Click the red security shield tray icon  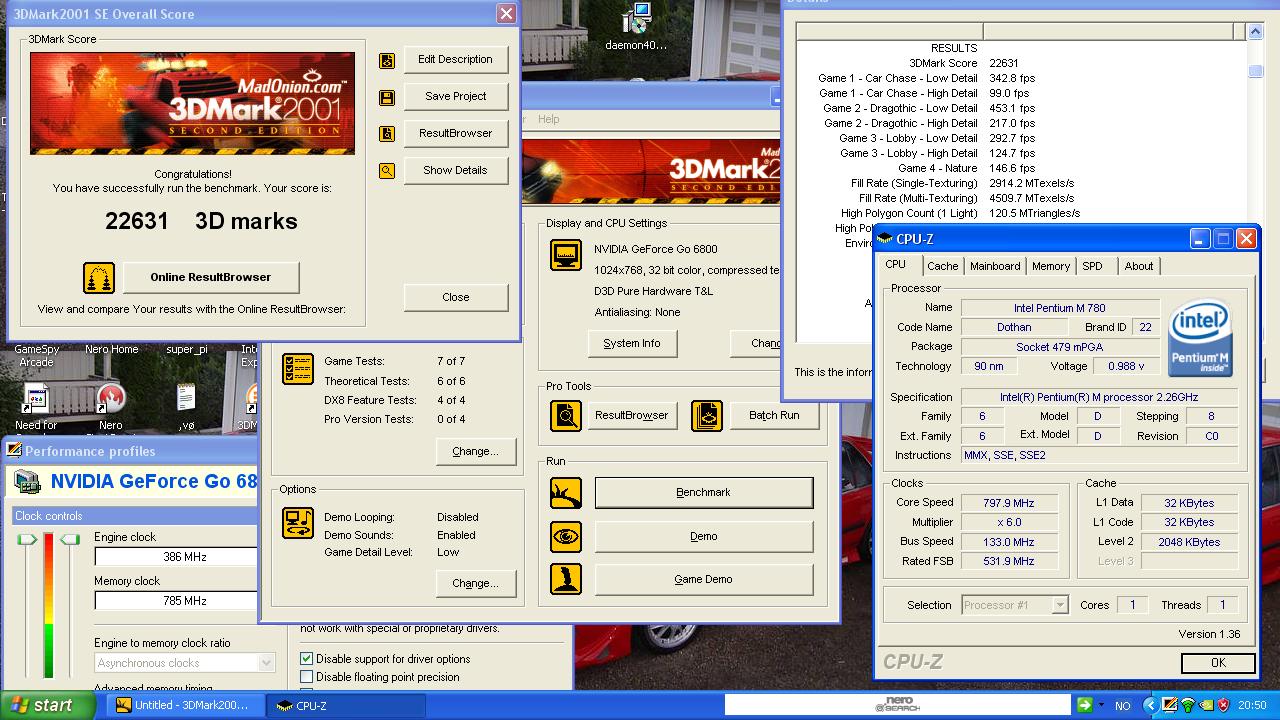pos(1223,705)
